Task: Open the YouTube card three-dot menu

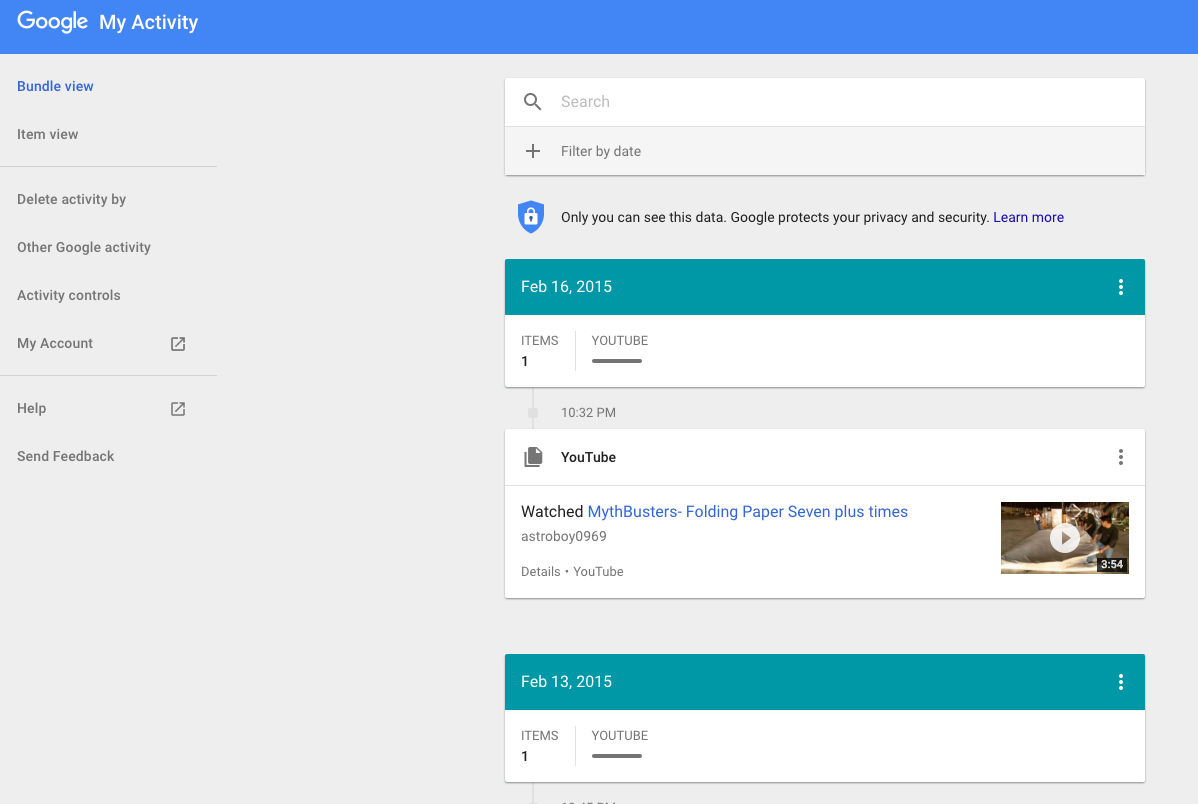Action: [1120, 457]
